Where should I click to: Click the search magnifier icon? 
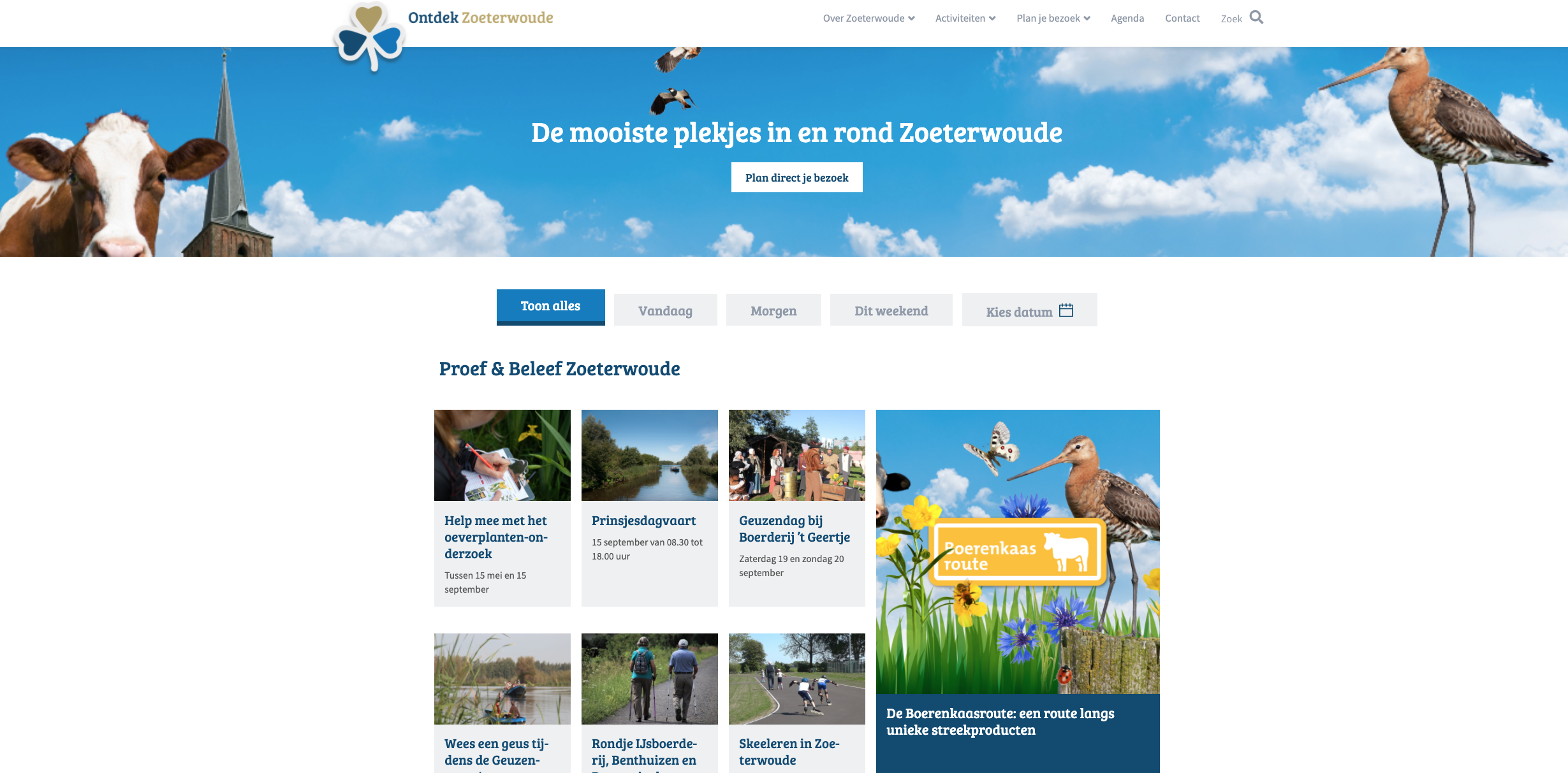pyautogui.click(x=1256, y=17)
